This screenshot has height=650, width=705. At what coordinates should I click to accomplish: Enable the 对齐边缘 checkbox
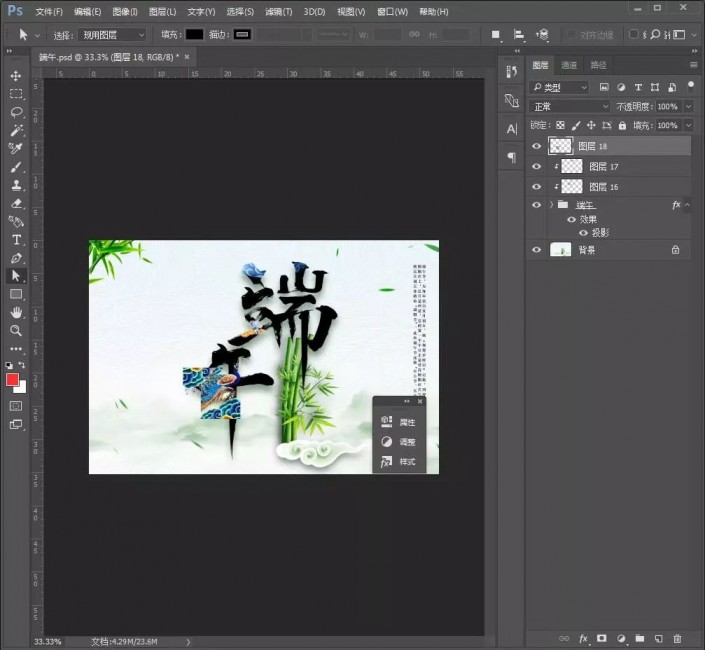pos(571,35)
